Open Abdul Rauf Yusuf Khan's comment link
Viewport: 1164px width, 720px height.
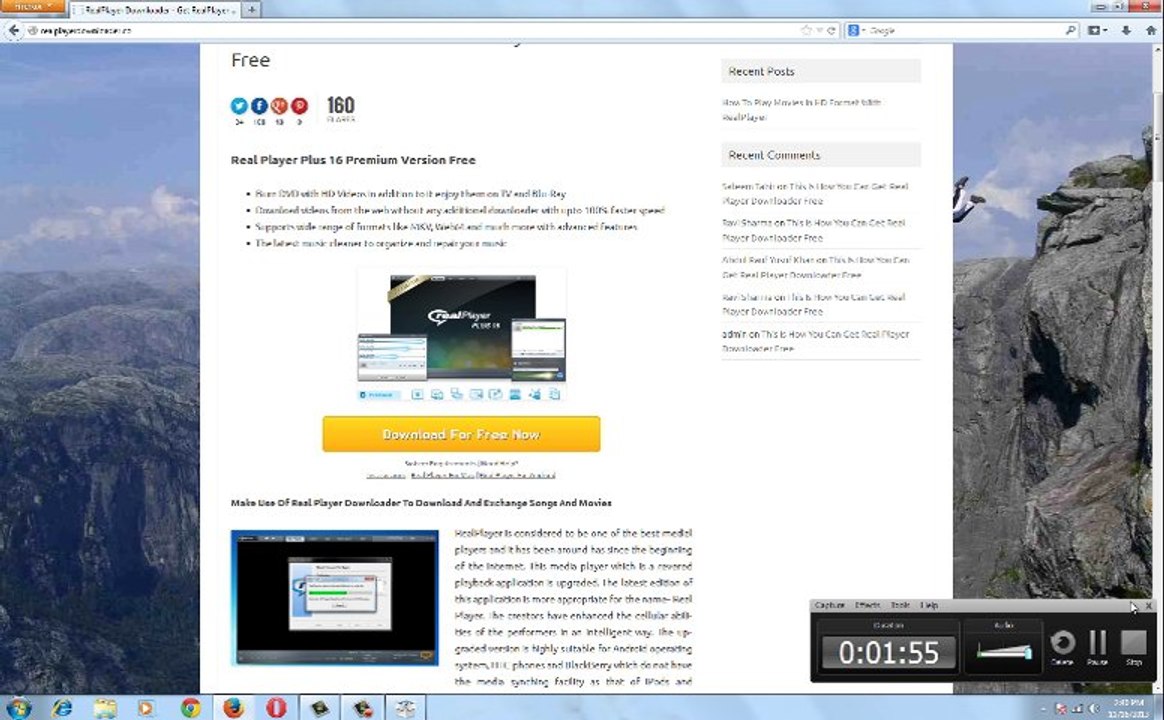coord(815,267)
